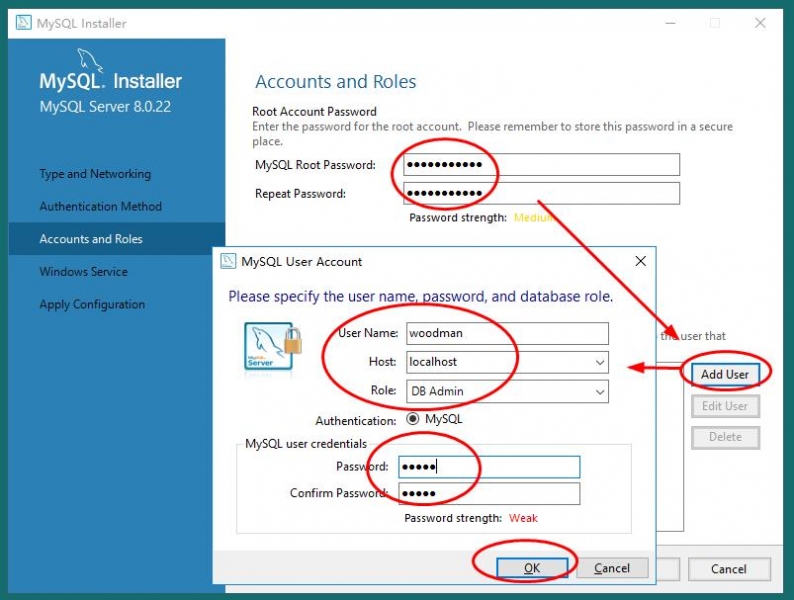Focus the User Name field with woodman

click(x=506, y=333)
